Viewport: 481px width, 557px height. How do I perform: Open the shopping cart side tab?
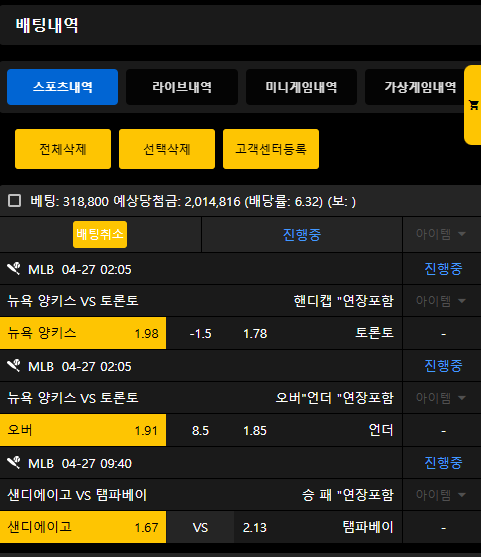(x=473, y=105)
